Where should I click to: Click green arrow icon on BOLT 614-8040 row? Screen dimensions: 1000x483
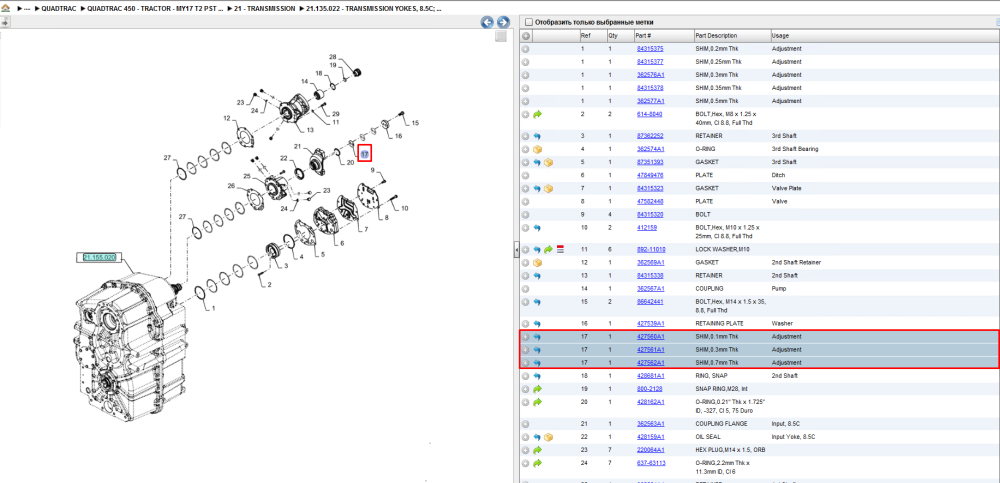click(537, 115)
